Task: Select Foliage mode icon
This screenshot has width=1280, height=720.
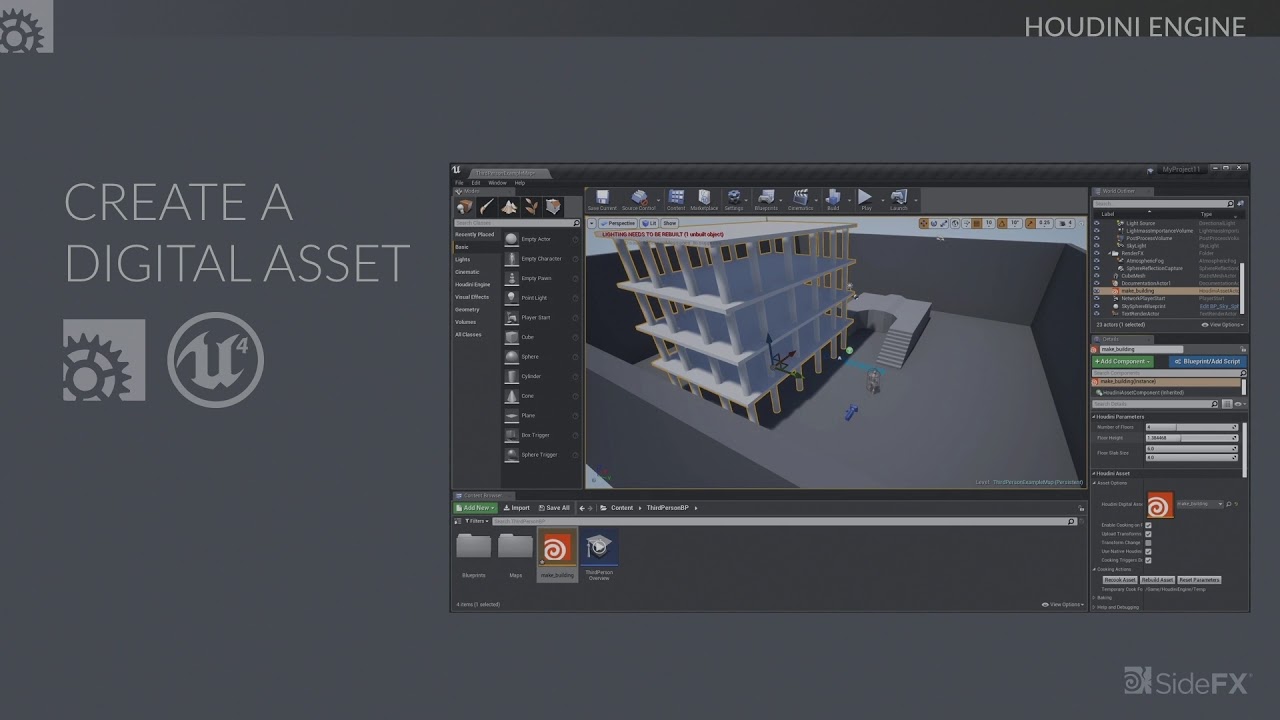Action: click(x=531, y=207)
